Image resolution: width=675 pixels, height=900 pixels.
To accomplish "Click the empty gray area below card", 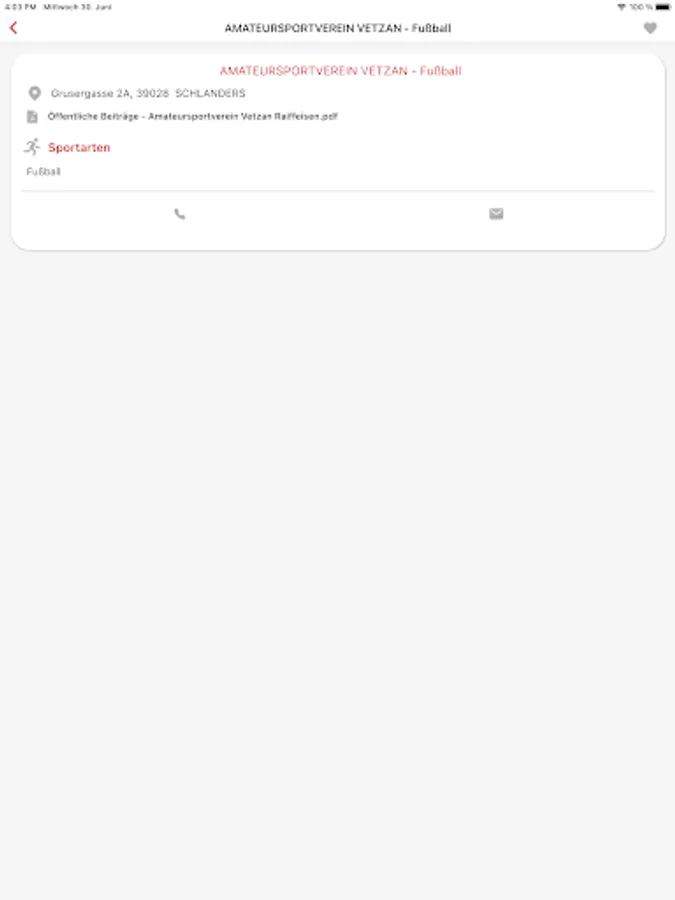I will (338, 574).
